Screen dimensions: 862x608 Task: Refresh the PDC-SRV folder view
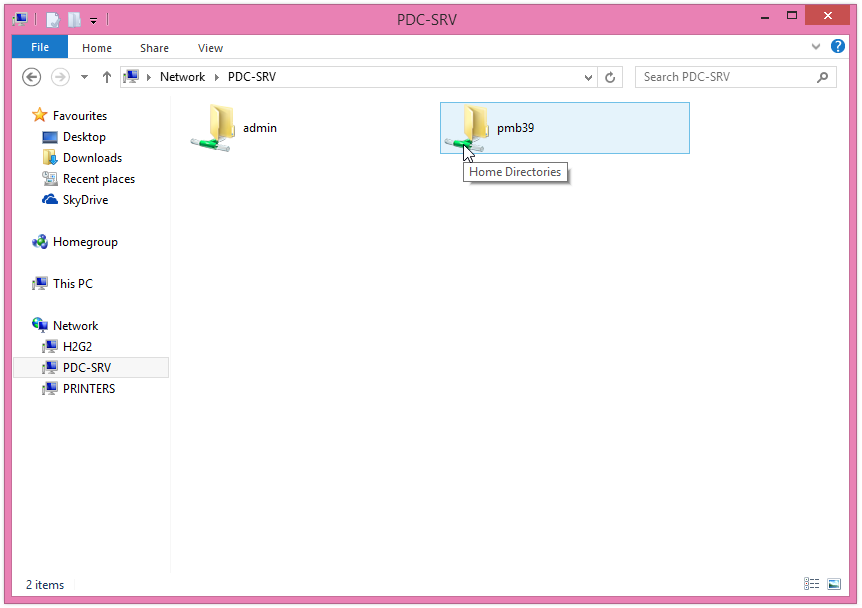pos(611,77)
